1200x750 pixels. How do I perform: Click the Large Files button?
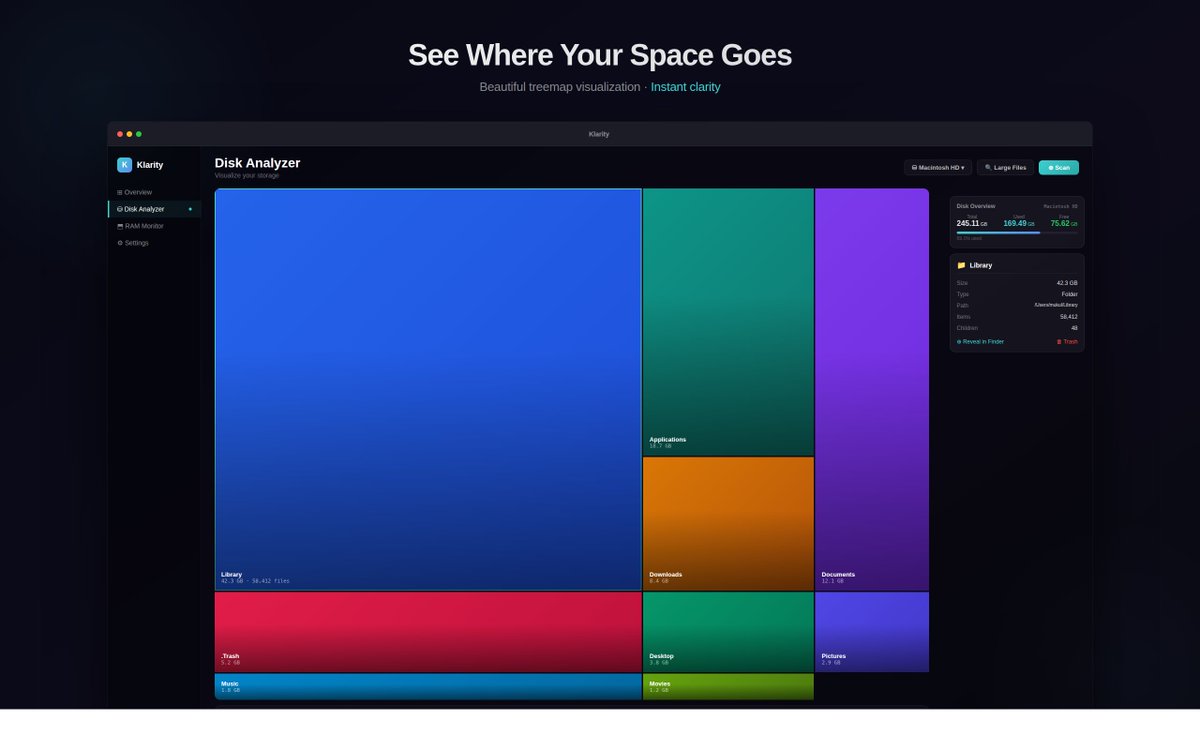tap(1005, 168)
